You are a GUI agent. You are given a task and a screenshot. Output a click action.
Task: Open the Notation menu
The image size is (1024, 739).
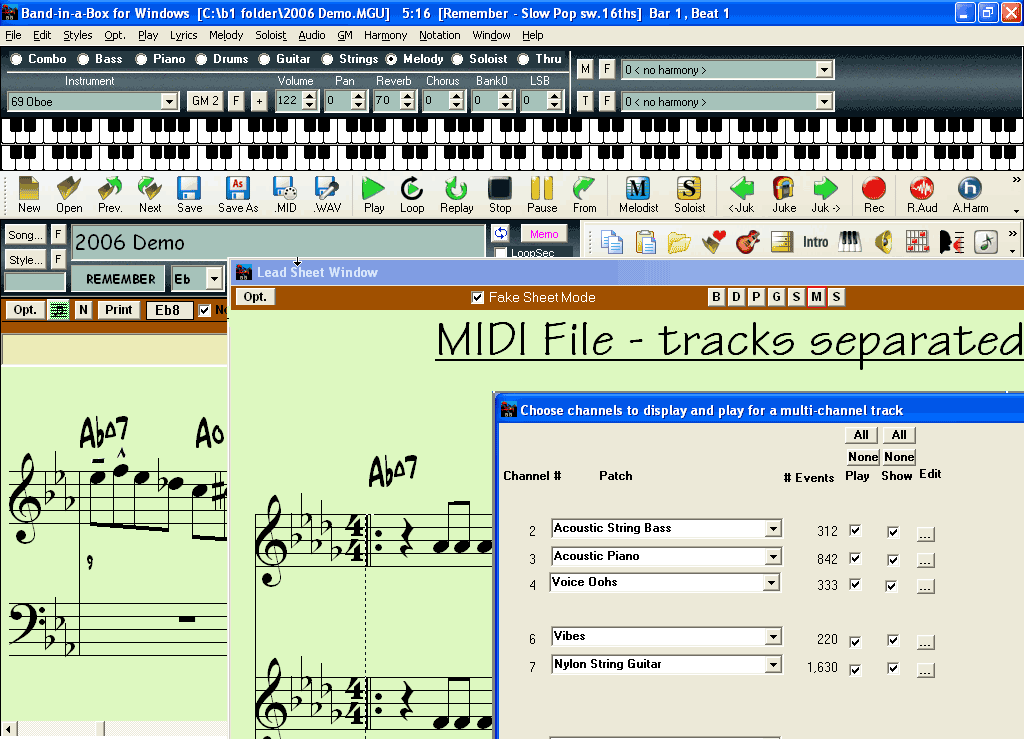440,35
